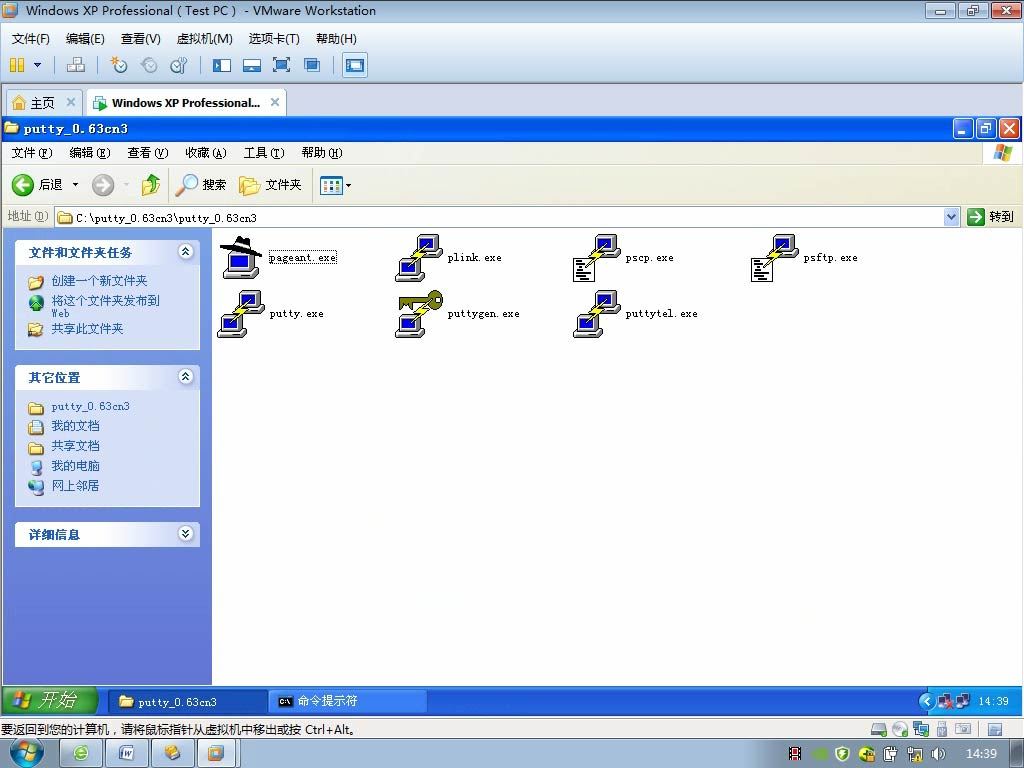Click Explorer Search magnifier button
The height and width of the screenshot is (768, 1024).
click(x=200, y=185)
